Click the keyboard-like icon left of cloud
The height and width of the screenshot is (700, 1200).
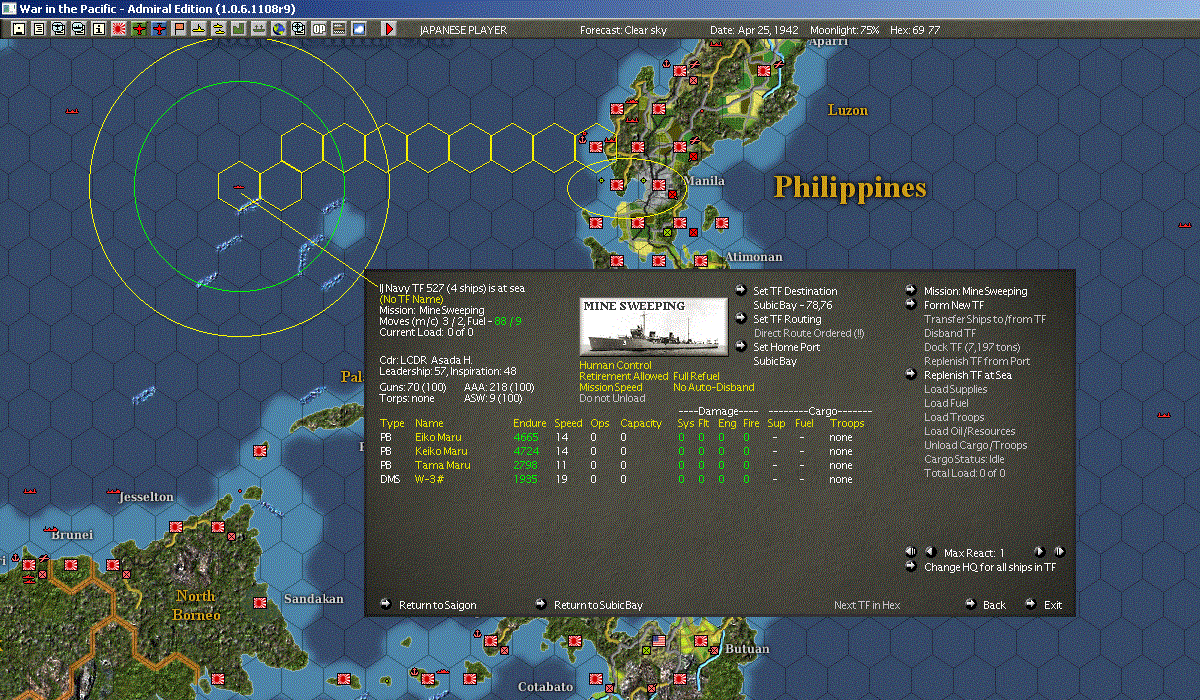click(x=338, y=29)
